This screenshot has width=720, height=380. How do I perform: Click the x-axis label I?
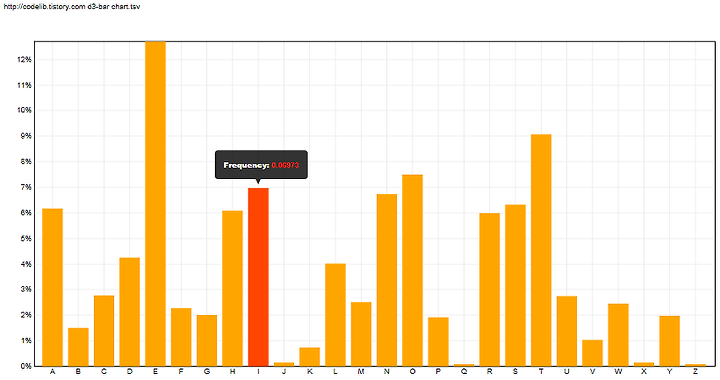258,372
